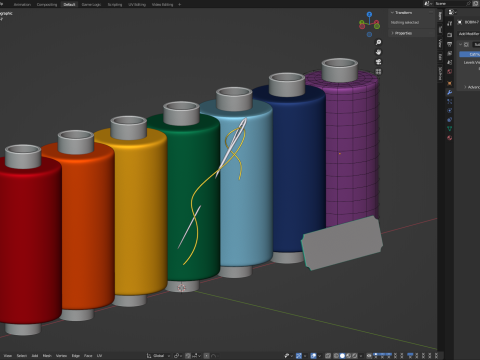Open the Mesh menu in viewport header

(x=47, y=356)
